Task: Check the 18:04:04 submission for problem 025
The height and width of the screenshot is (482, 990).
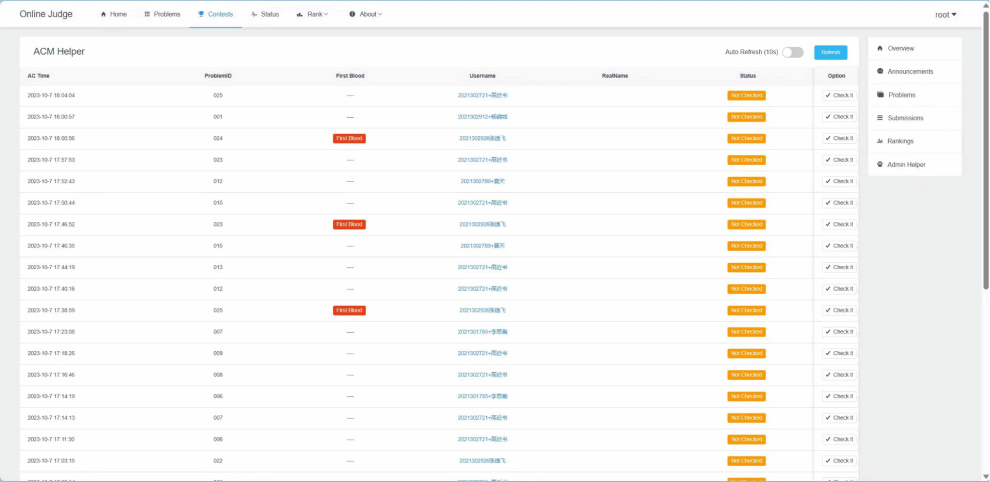Action: pyautogui.click(x=839, y=96)
